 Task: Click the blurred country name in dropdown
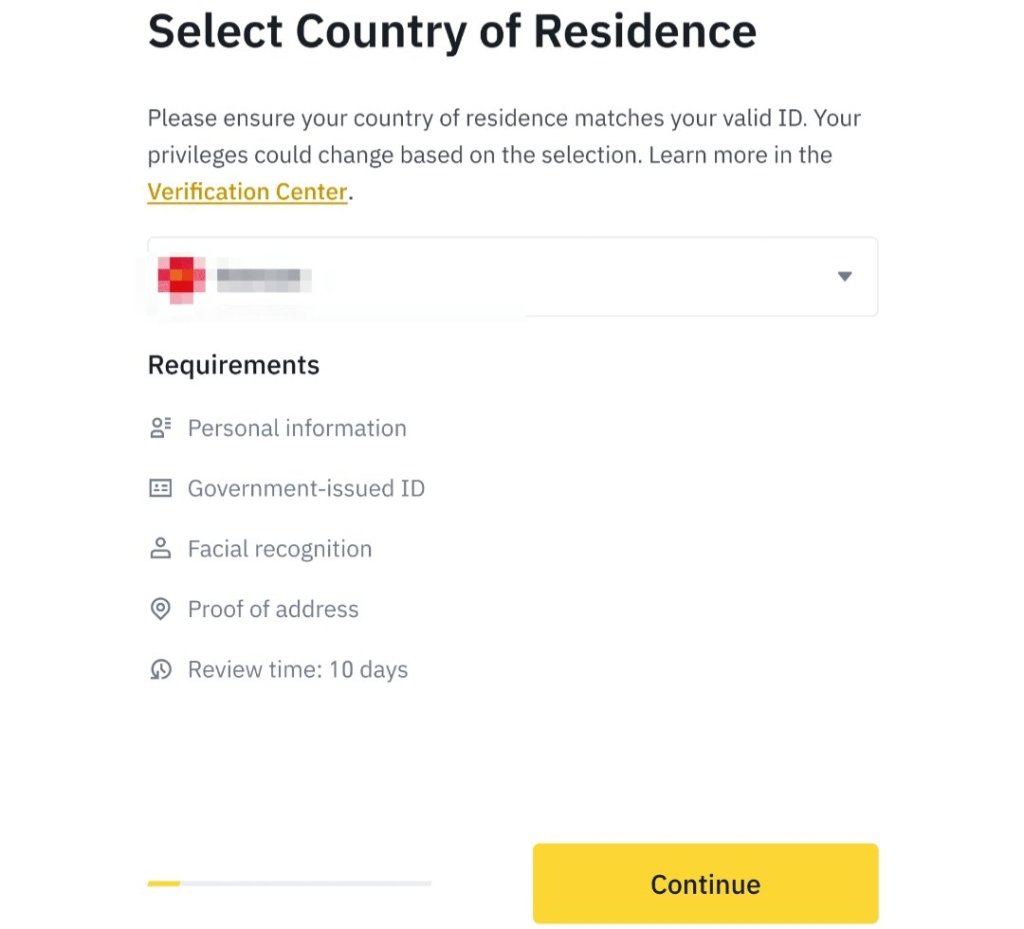point(258,275)
